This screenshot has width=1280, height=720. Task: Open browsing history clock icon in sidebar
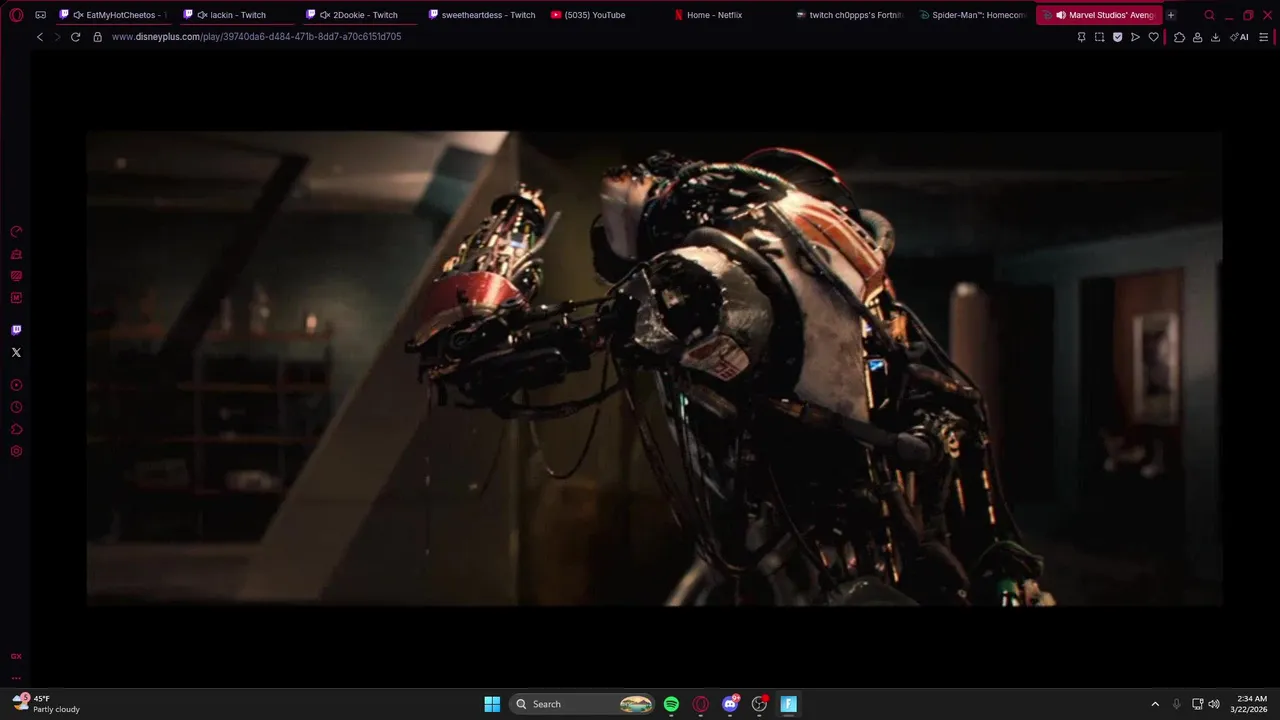(x=16, y=407)
